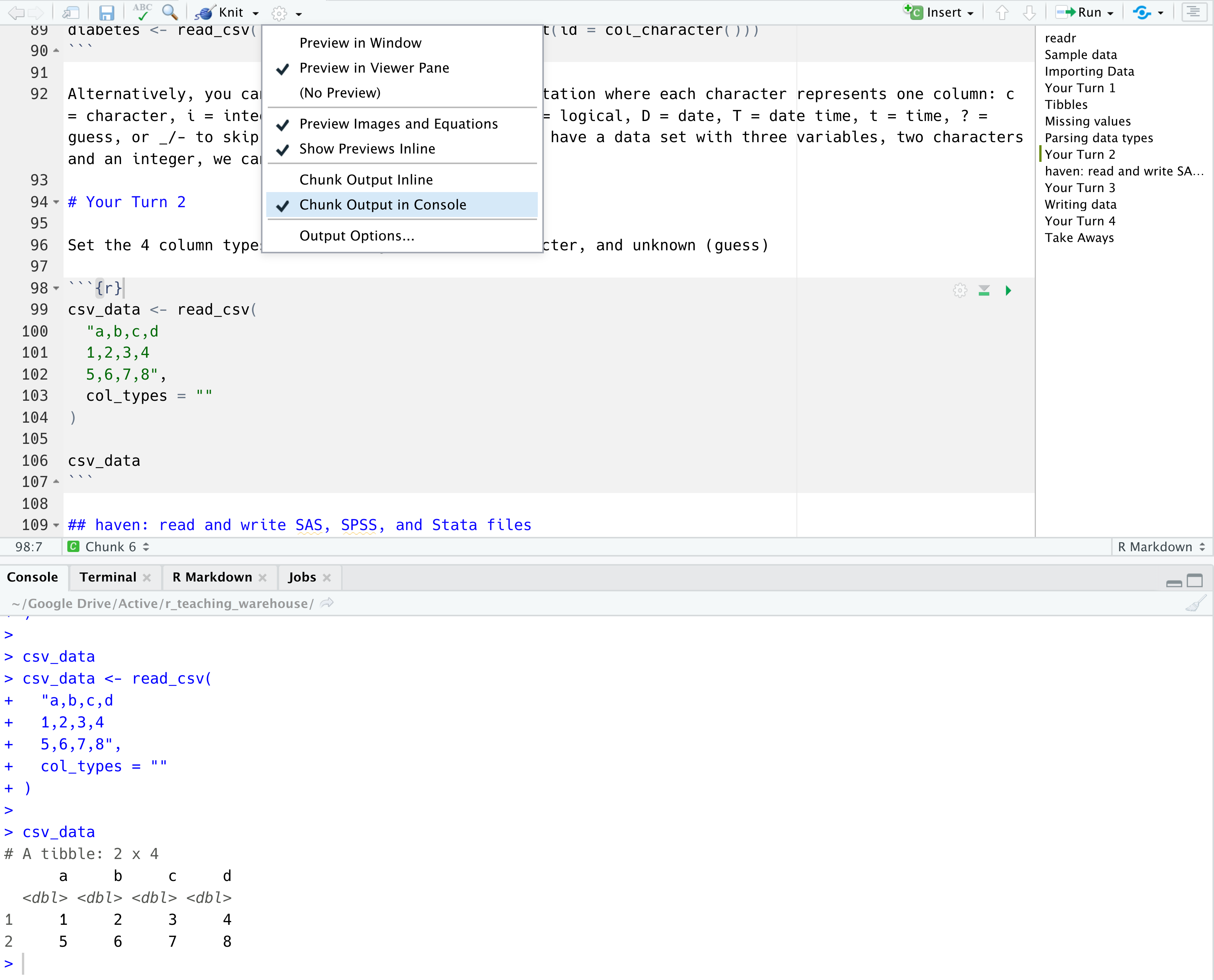Open Knit options dropdown arrow
Screen dimensions: 1214x980
click(256, 13)
